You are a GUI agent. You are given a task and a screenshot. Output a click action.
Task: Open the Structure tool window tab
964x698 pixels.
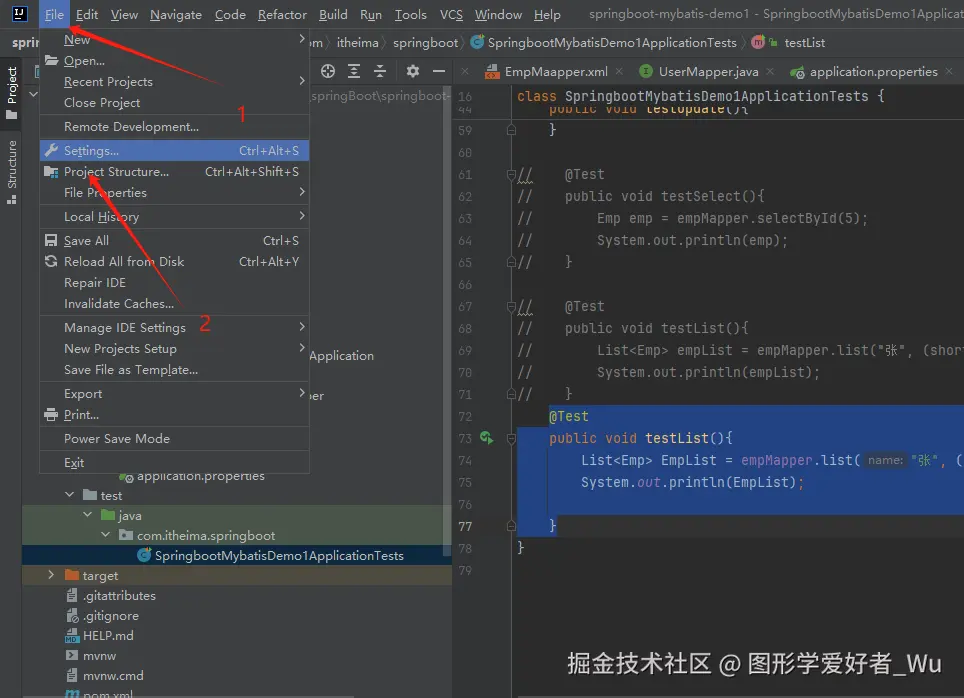coord(11,172)
